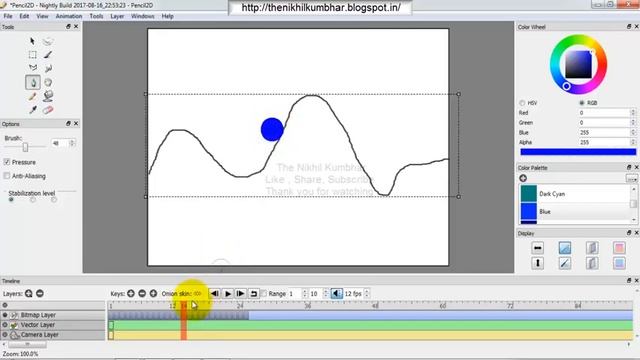Screen dimensions: 640x360
Task: Toggle the Range checkbox in timeline
Action: click(264, 293)
